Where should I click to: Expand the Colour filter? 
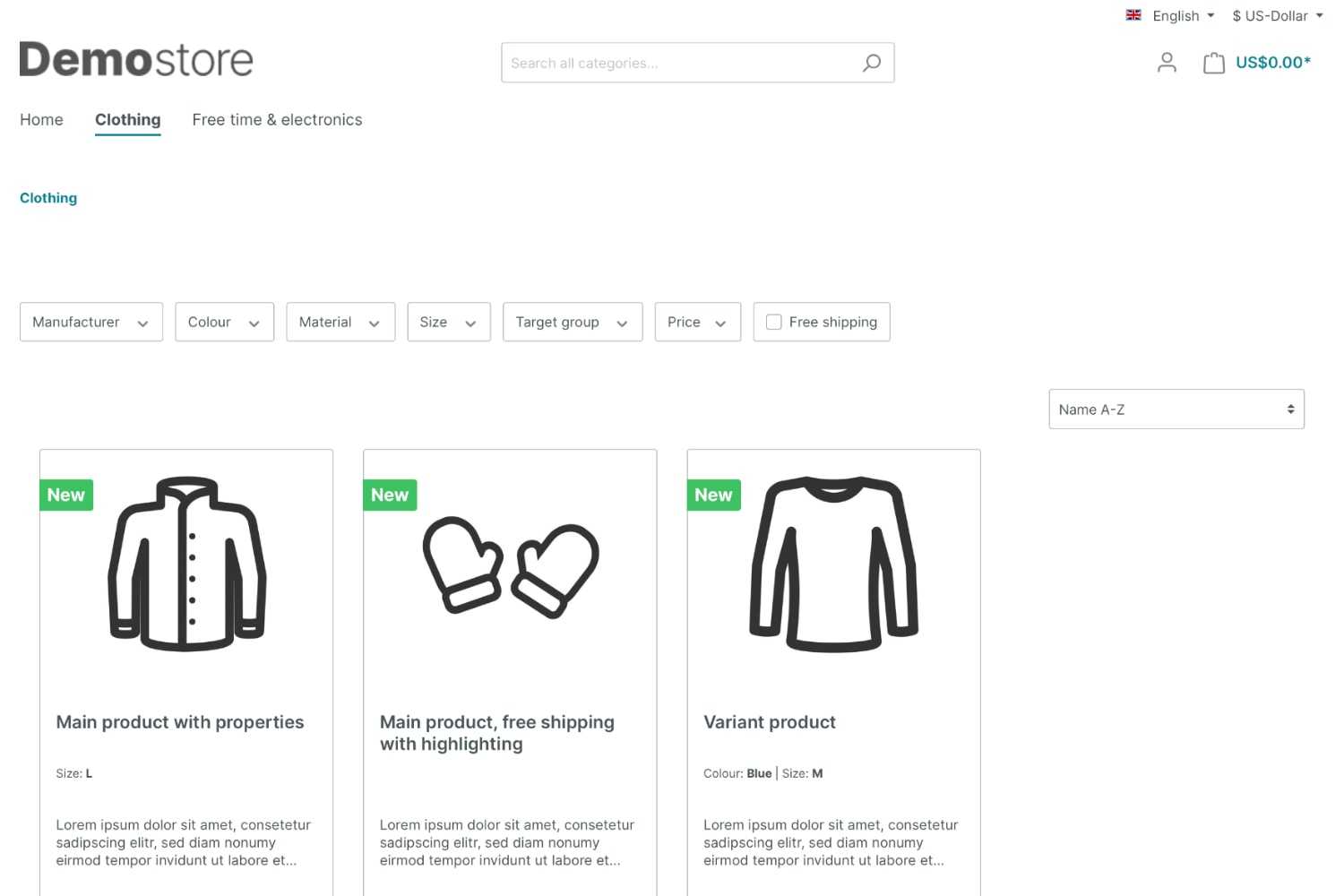[x=223, y=322]
